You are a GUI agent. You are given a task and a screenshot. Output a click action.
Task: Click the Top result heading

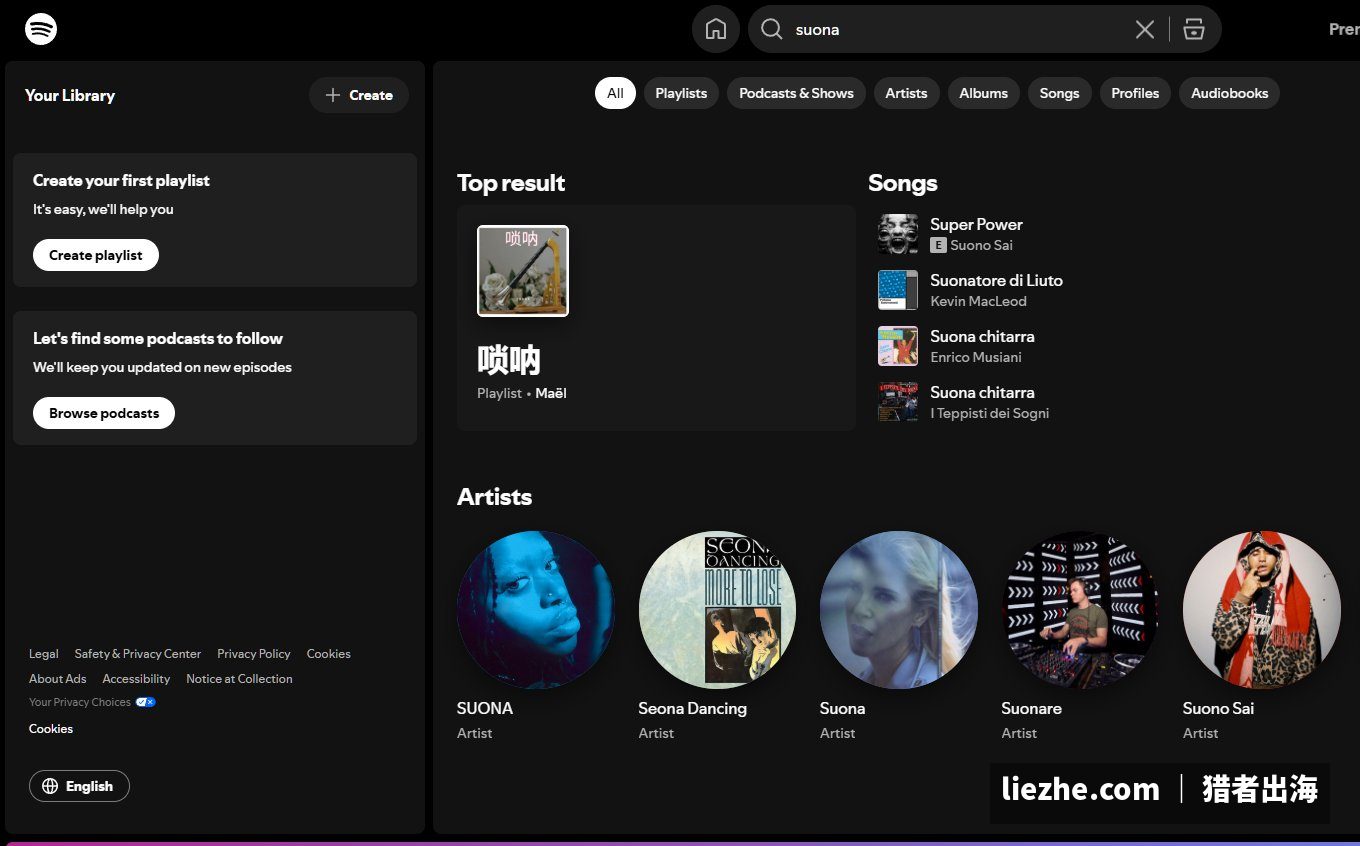click(511, 183)
